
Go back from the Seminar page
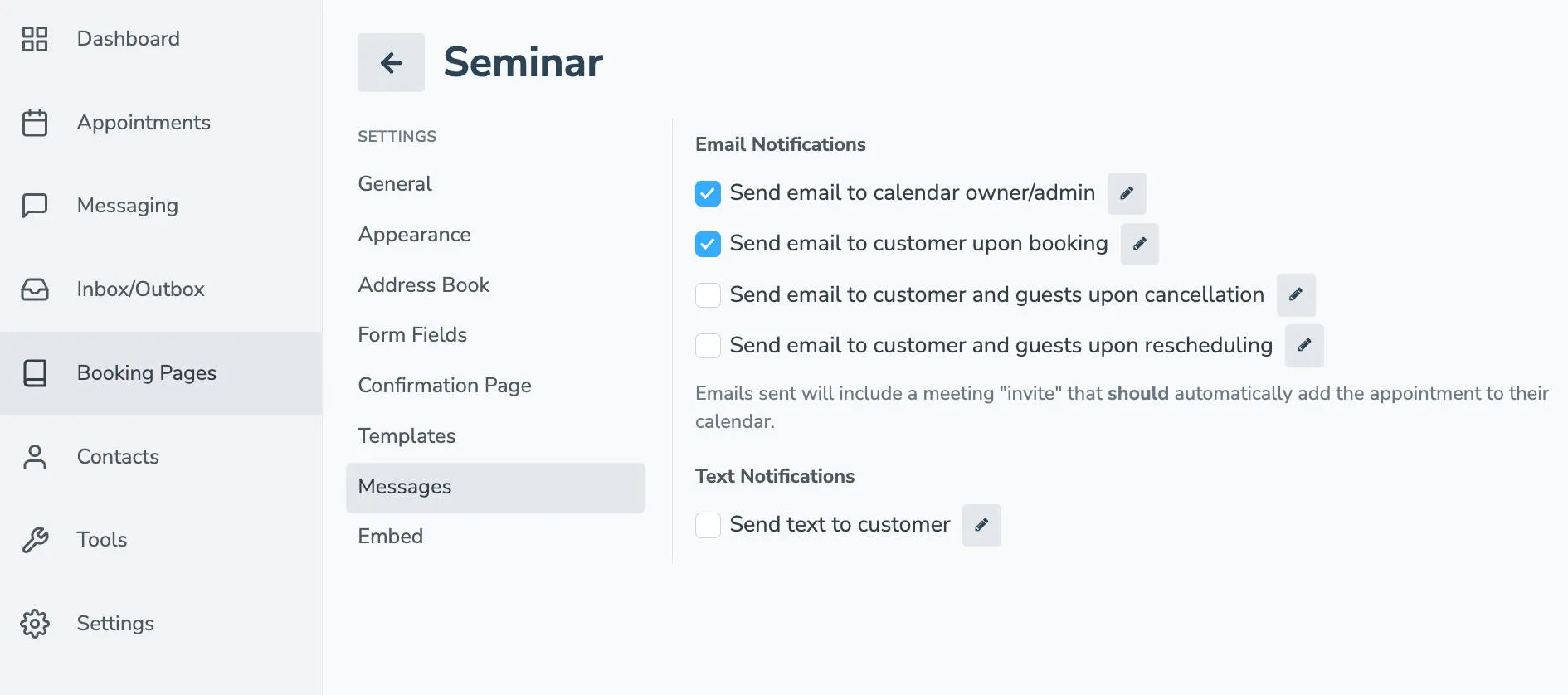coord(390,62)
